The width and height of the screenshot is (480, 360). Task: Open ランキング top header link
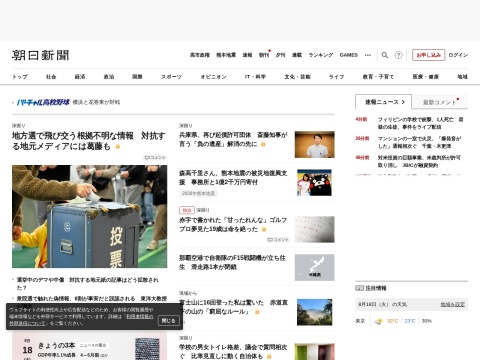click(x=321, y=55)
